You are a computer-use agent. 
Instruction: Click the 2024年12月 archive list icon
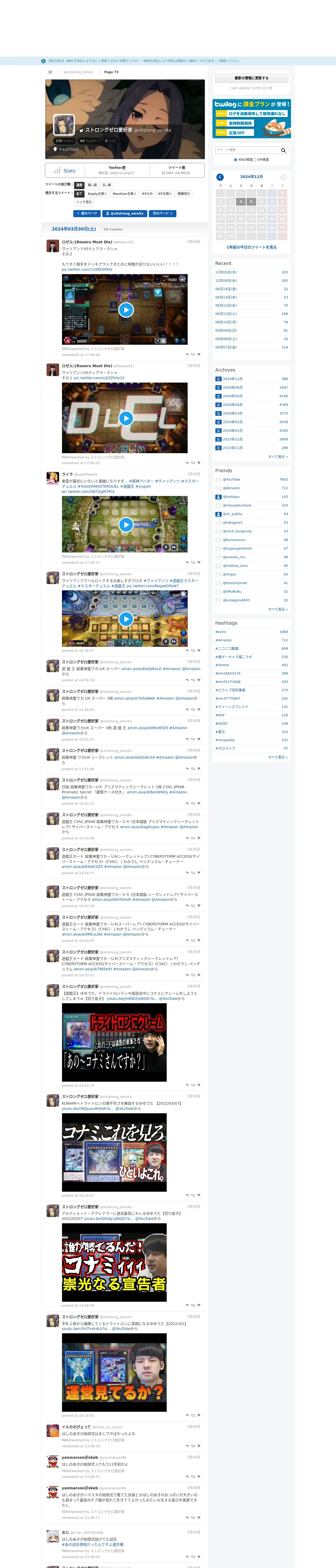point(218,379)
